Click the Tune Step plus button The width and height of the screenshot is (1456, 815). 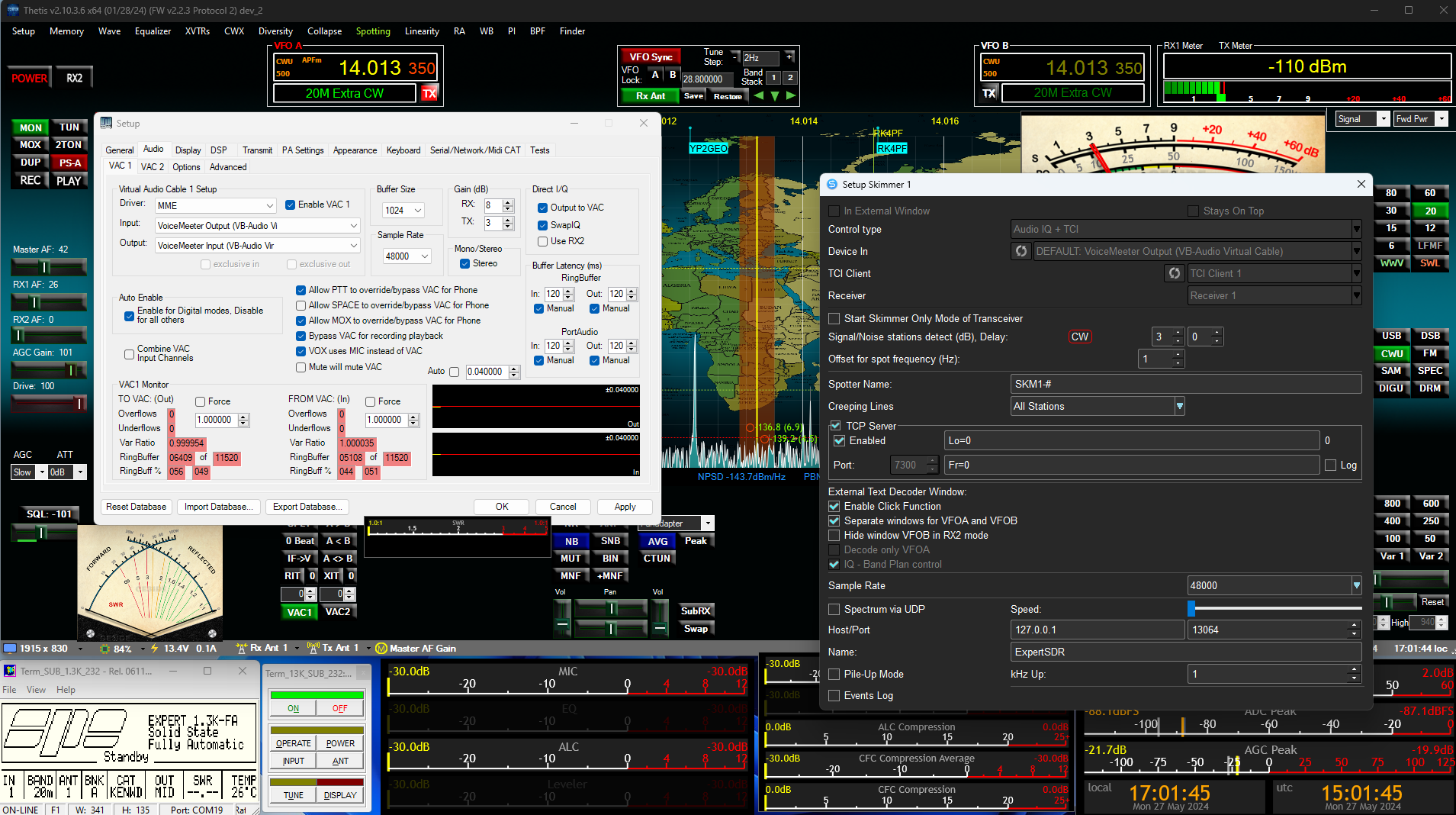[x=789, y=56]
